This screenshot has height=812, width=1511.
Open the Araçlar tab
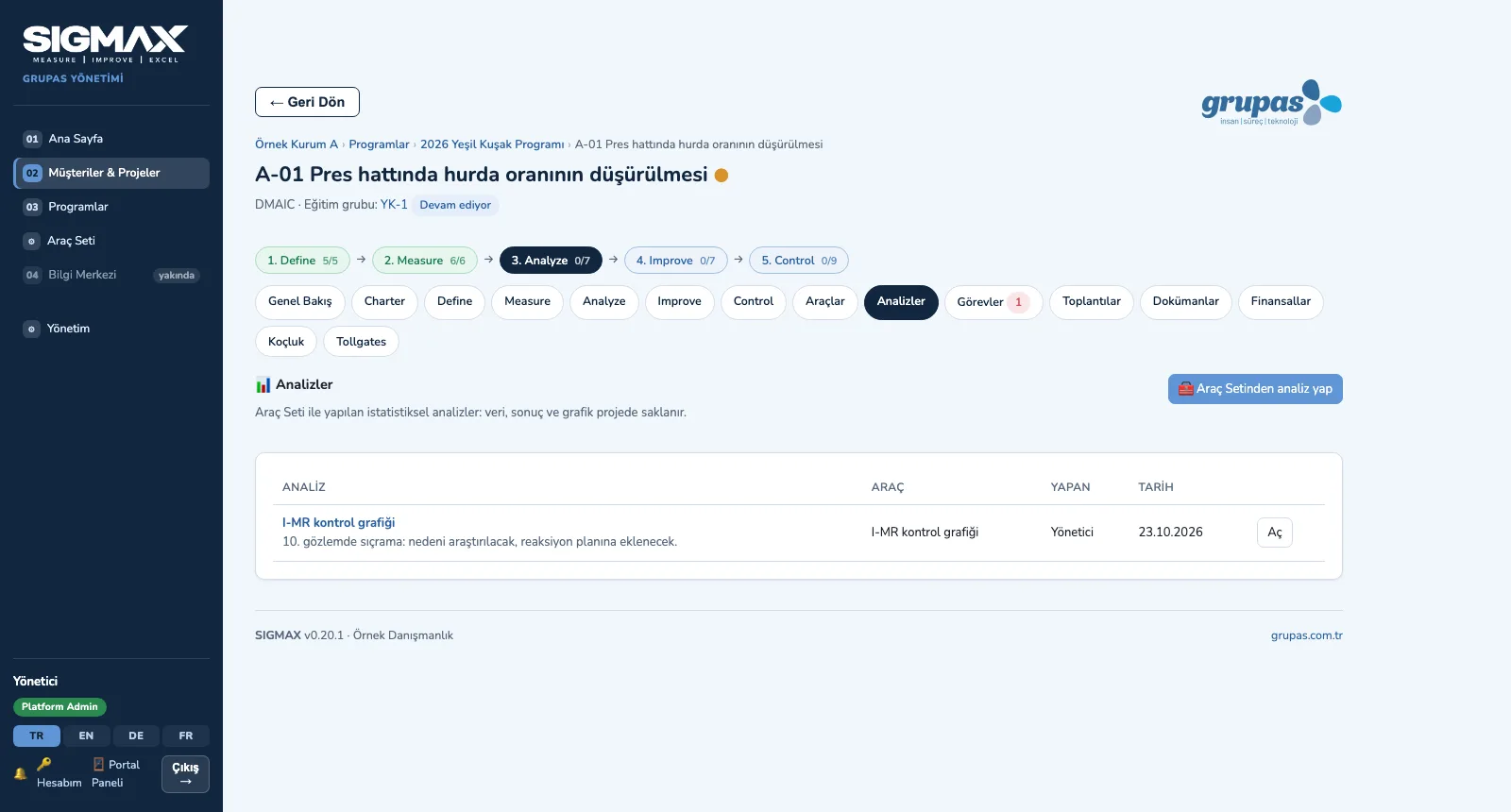pyautogui.click(x=825, y=302)
